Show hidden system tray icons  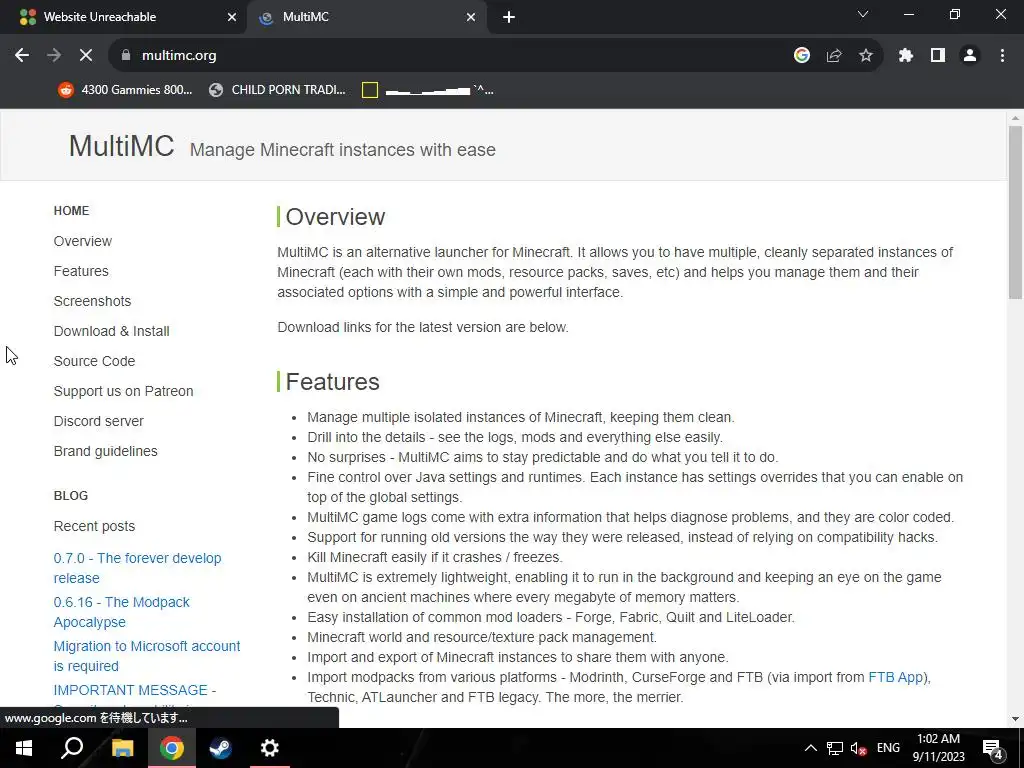click(x=810, y=748)
